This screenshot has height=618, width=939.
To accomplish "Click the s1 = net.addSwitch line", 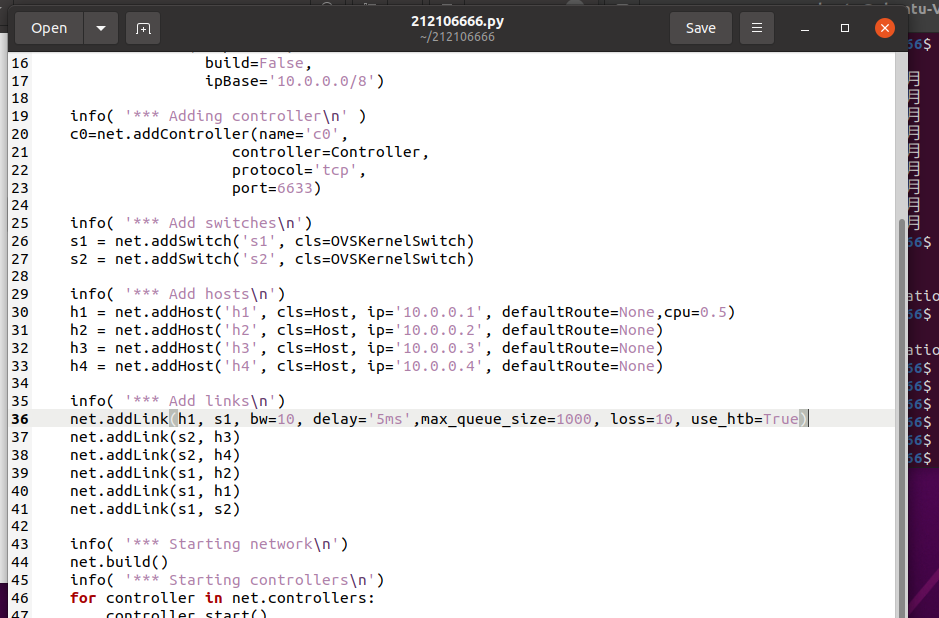I will tap(272, 241).
